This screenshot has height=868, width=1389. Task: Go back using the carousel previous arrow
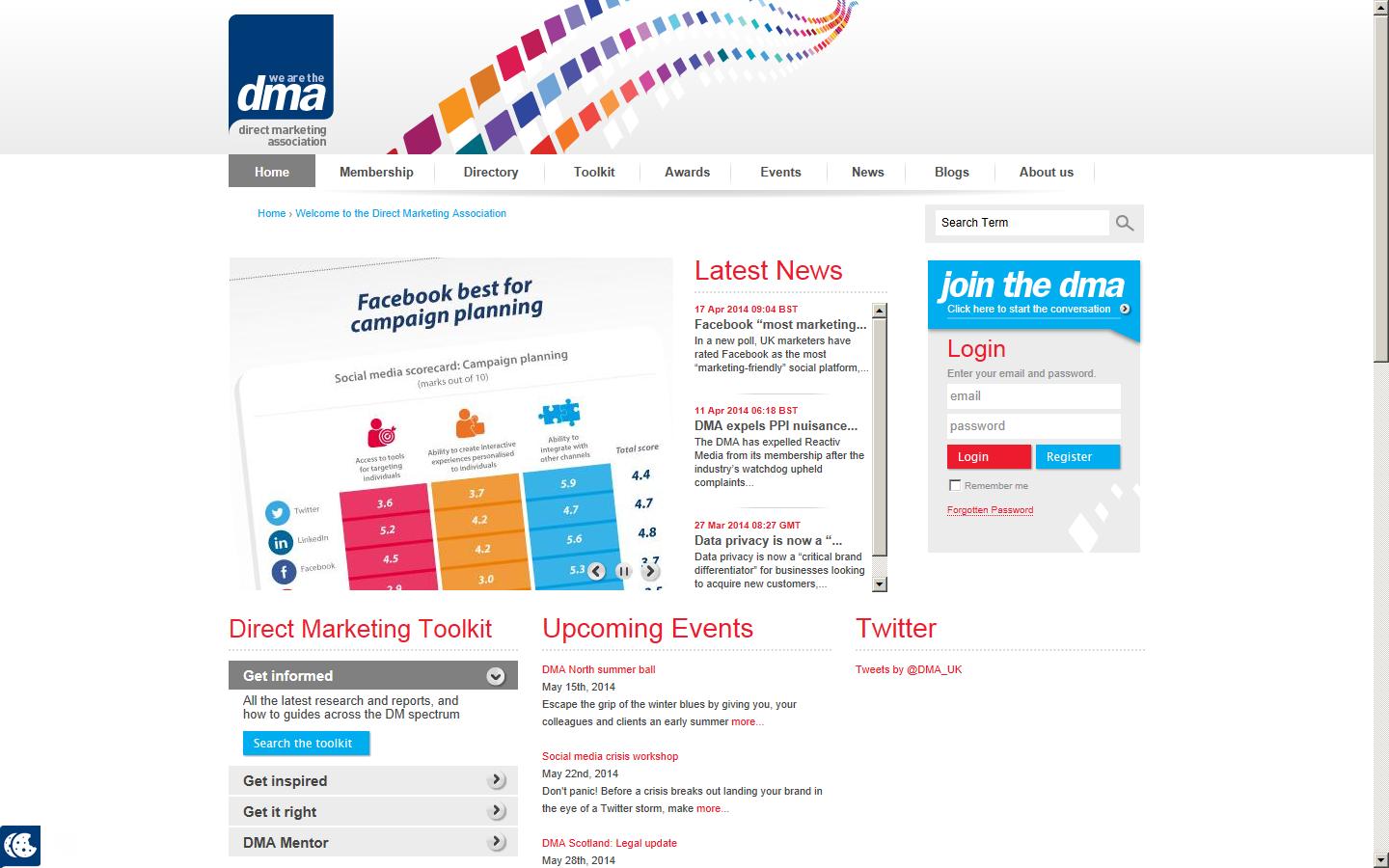click(x=596, y=571)
